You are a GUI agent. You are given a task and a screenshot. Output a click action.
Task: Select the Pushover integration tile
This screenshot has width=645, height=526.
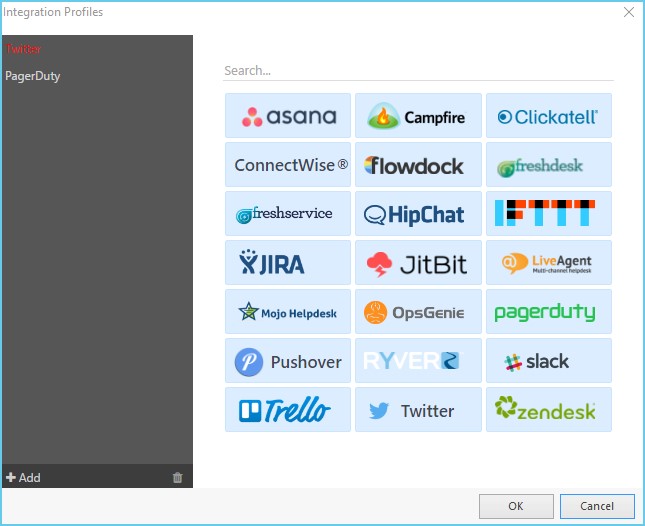(288, 360)
